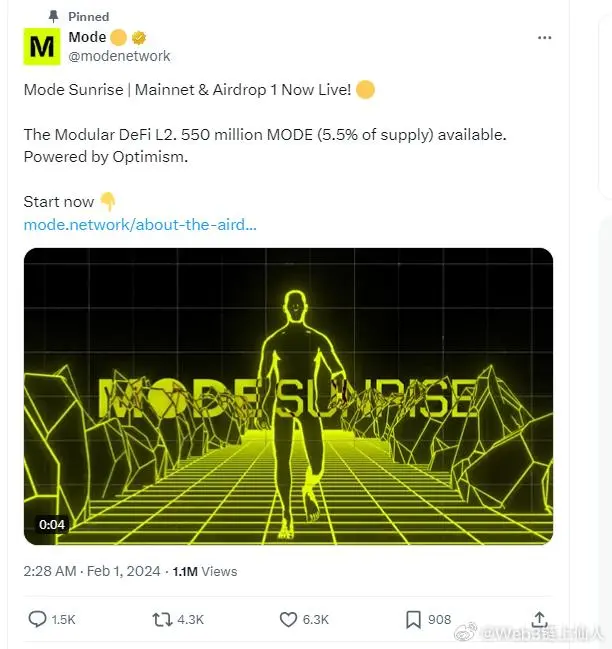Play the Mode Sunrise video

click(288, 396)
